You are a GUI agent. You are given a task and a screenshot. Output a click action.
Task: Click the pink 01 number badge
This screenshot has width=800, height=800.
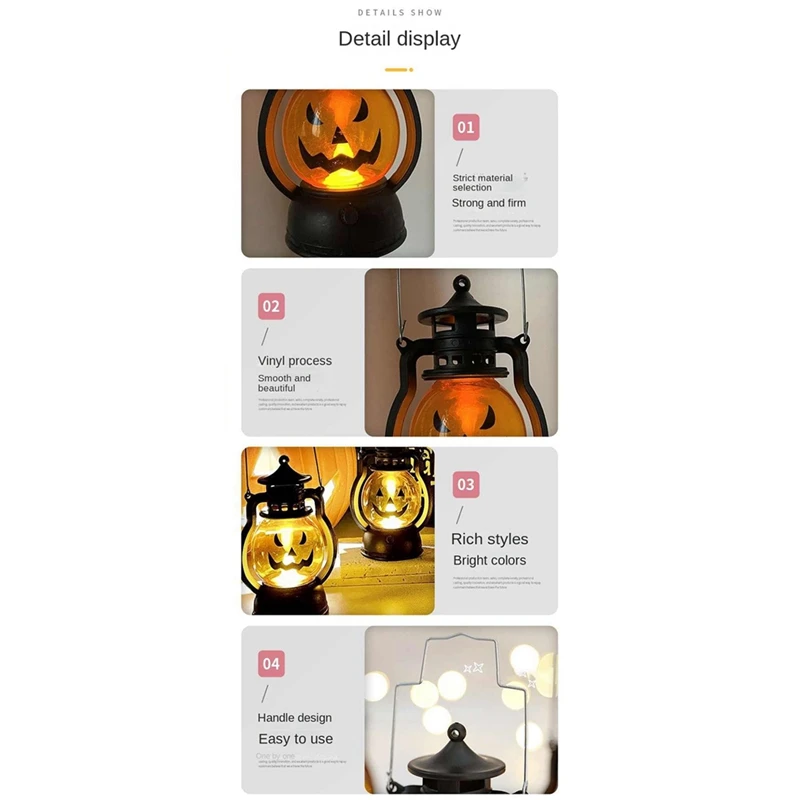466,127
